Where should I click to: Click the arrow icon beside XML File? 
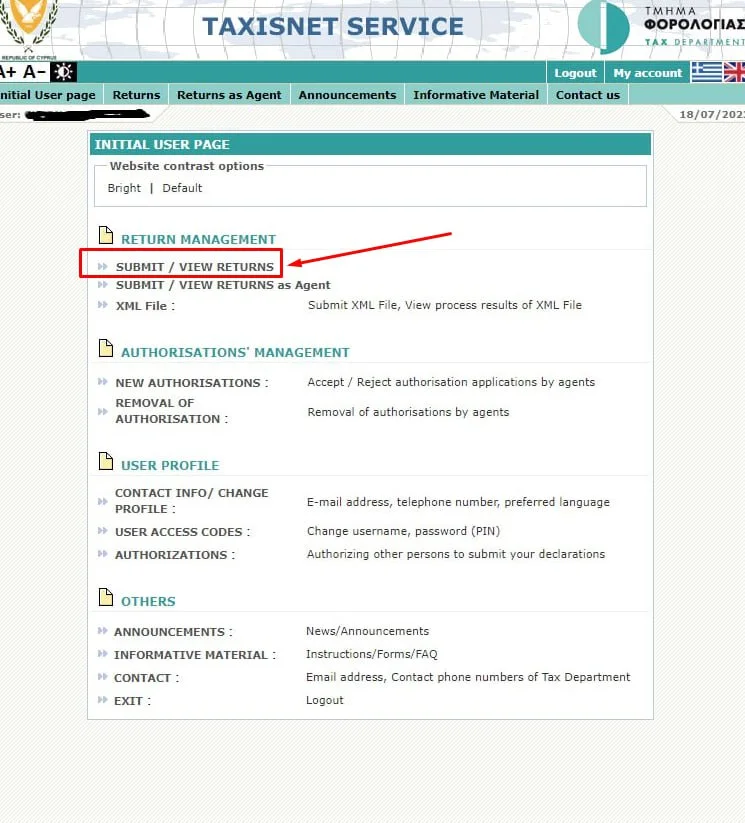103,305
